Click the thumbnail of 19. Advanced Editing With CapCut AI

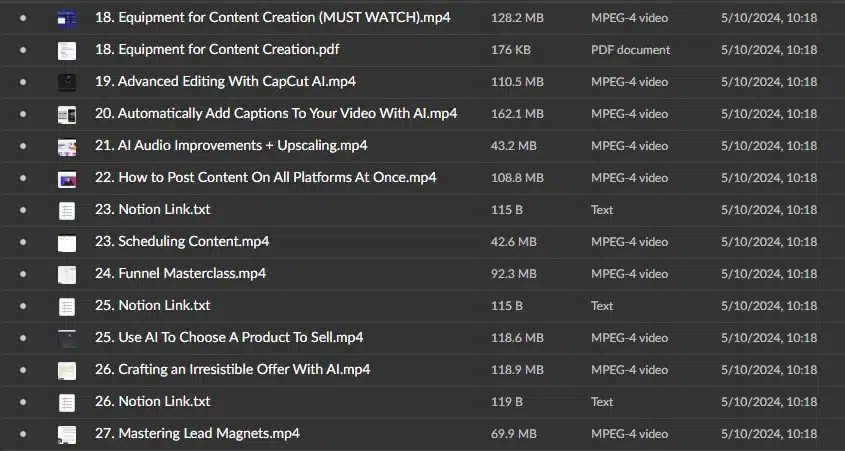(67, 82)
